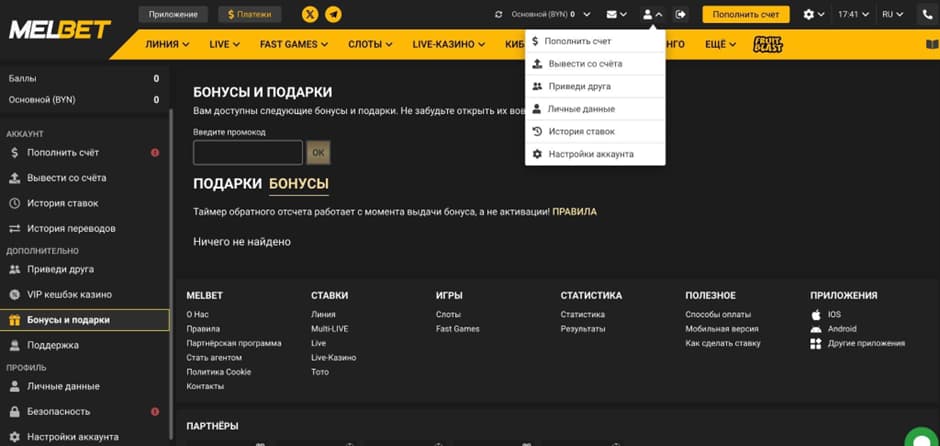
Task: Open Мобильная версия footer link
Action: (x=722, y=329)
